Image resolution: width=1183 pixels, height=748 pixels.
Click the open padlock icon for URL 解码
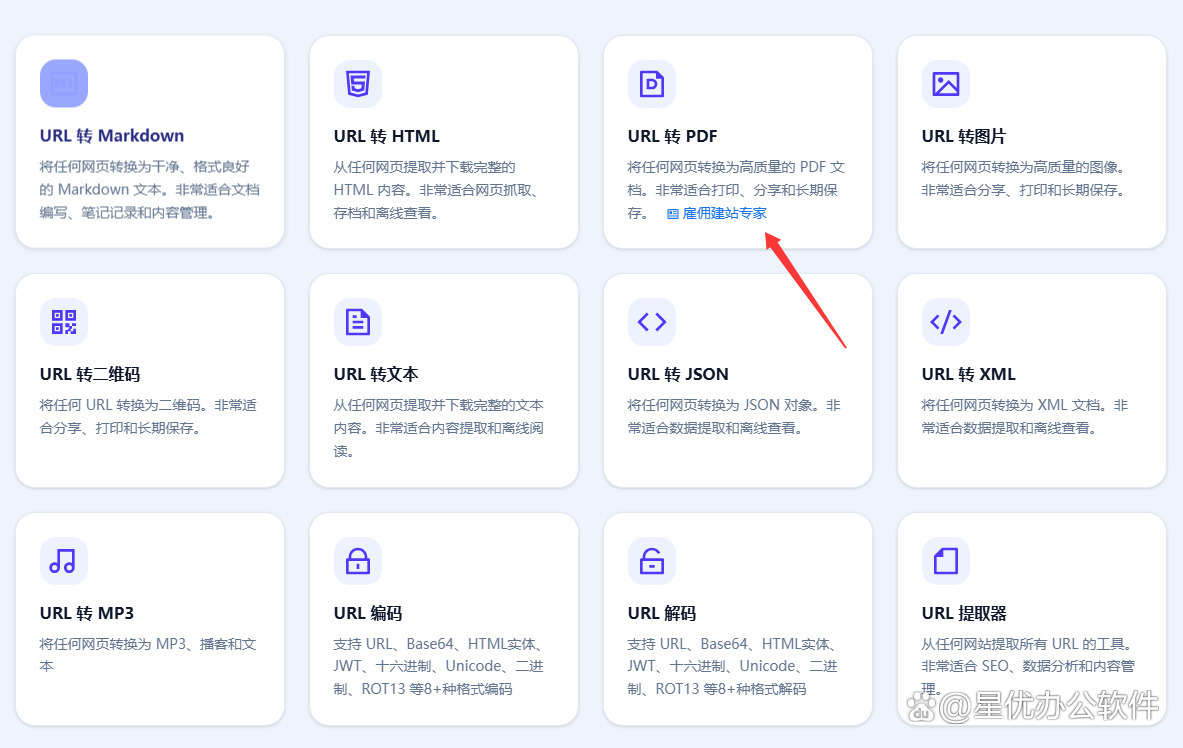652,561
